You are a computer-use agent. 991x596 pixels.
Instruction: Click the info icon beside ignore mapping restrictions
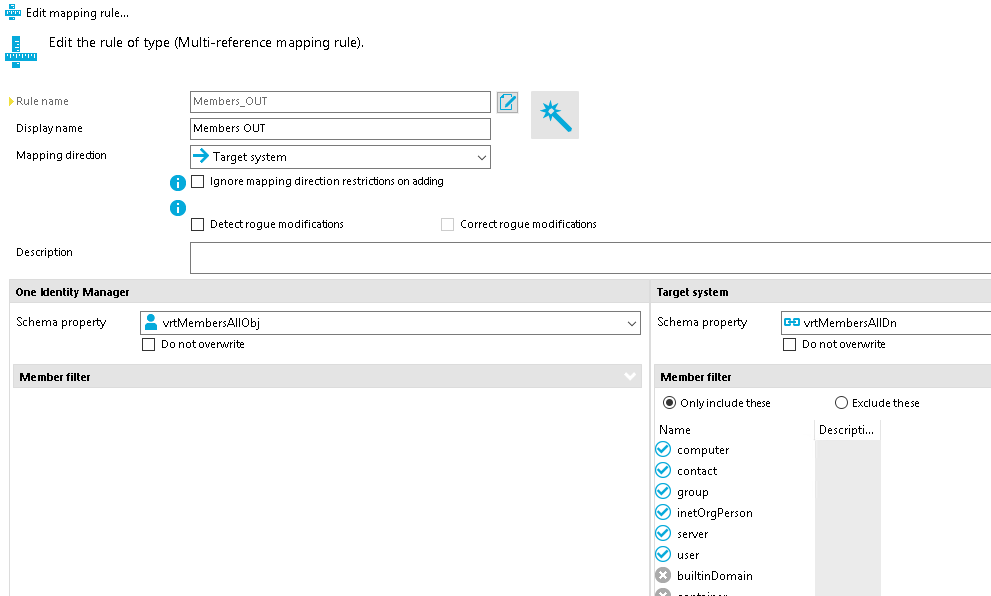[178, 182]
